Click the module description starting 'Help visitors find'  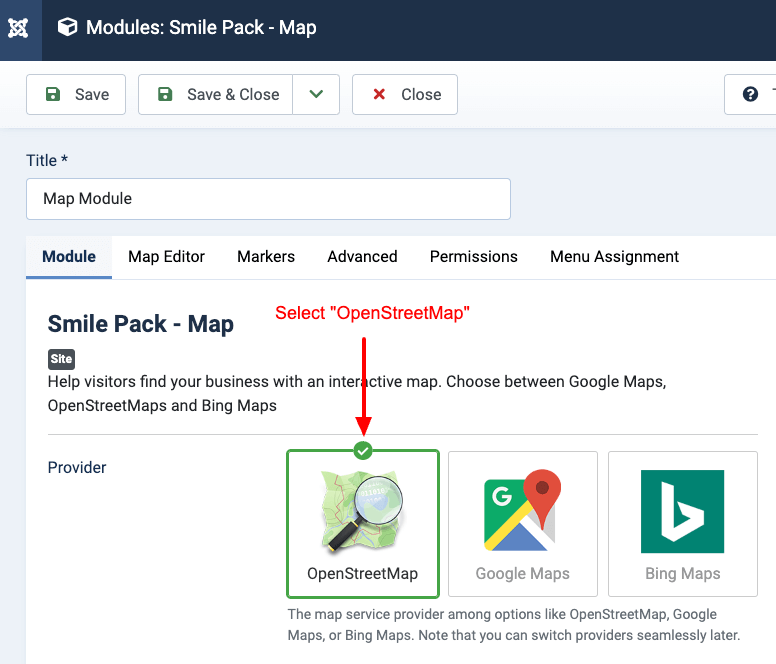(357, 394)
